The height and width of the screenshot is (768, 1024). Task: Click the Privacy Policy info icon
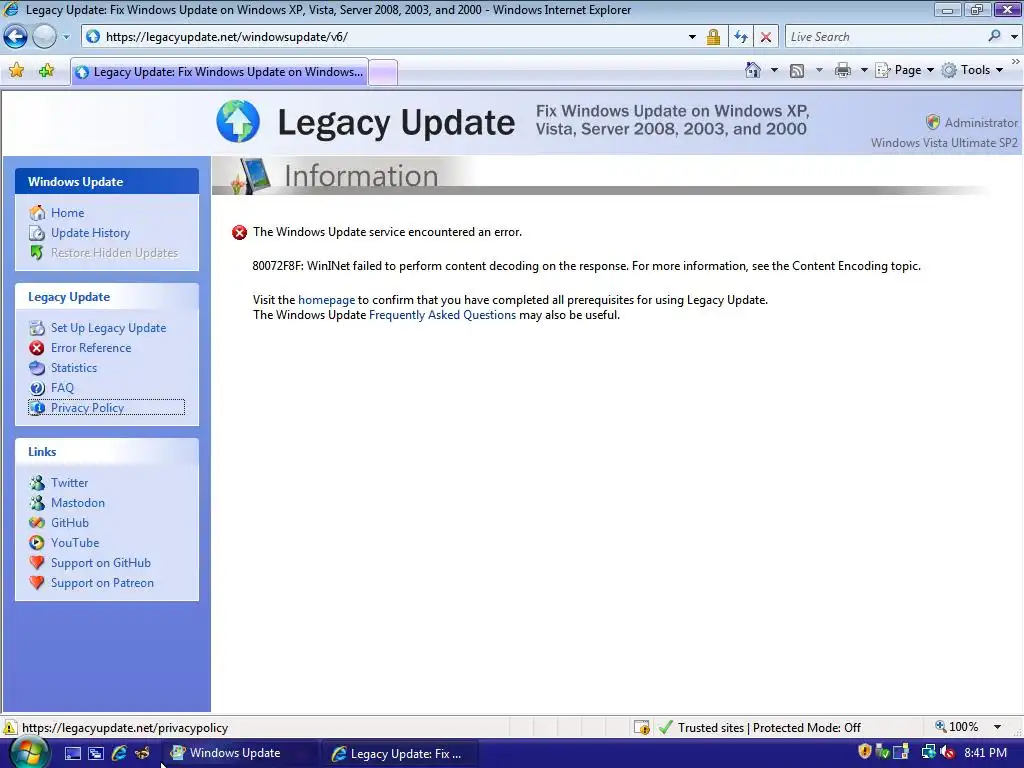point(37,408)
